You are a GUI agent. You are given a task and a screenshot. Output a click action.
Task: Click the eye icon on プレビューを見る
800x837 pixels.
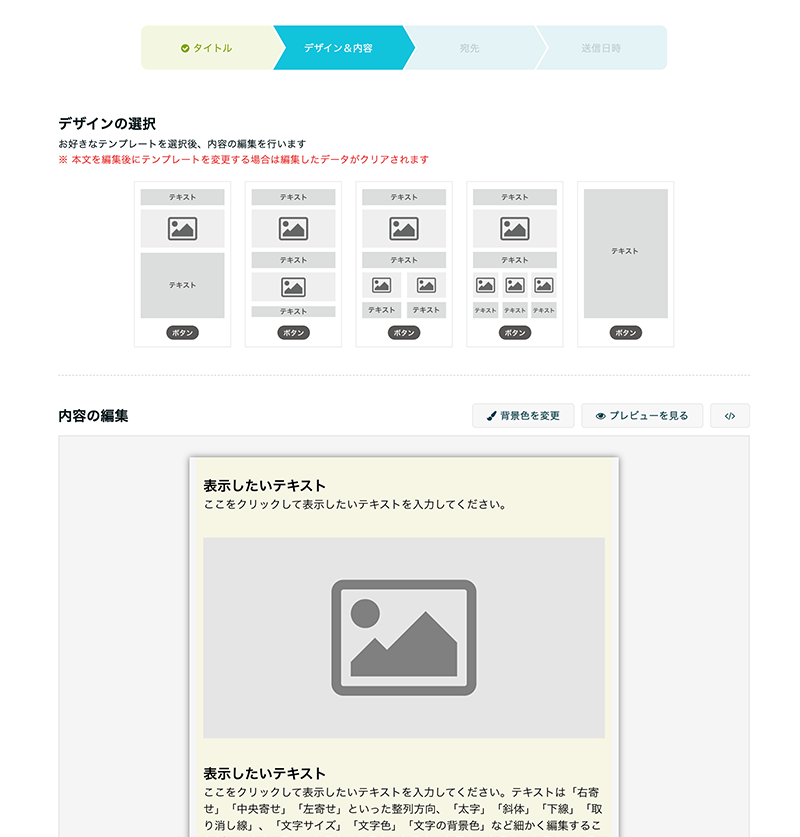click(x=600, y=416)
